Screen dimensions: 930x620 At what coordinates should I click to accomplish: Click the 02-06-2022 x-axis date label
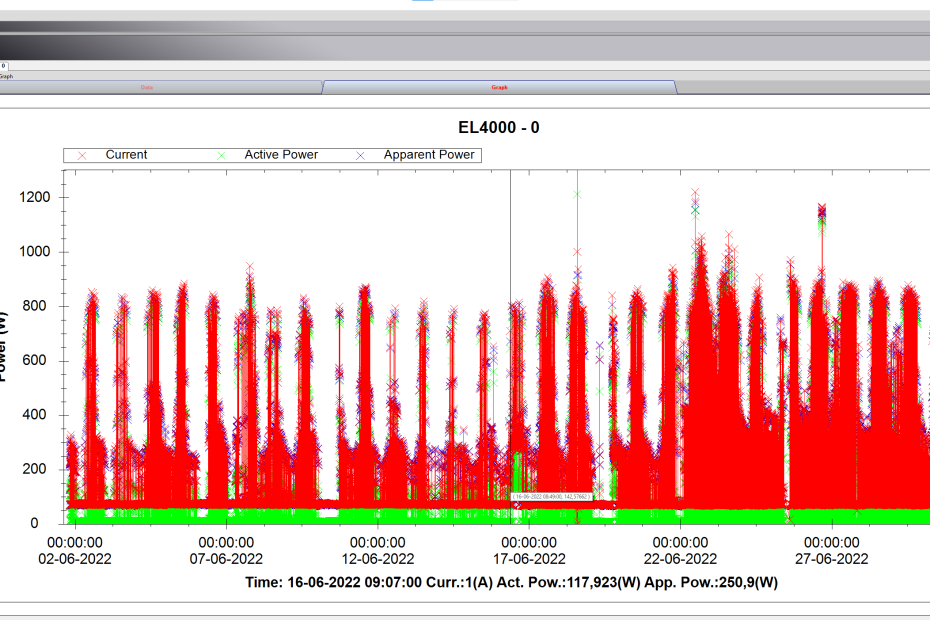(75, 559)
